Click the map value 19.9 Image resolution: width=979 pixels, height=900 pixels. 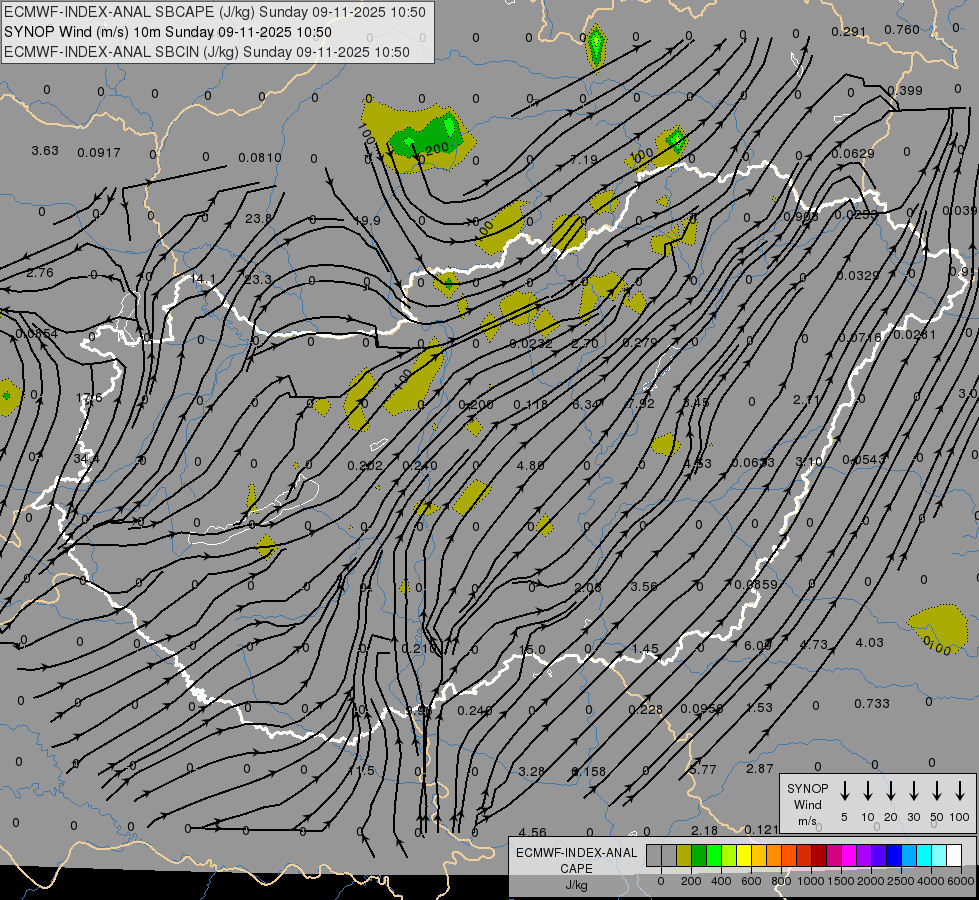[367, 220]
